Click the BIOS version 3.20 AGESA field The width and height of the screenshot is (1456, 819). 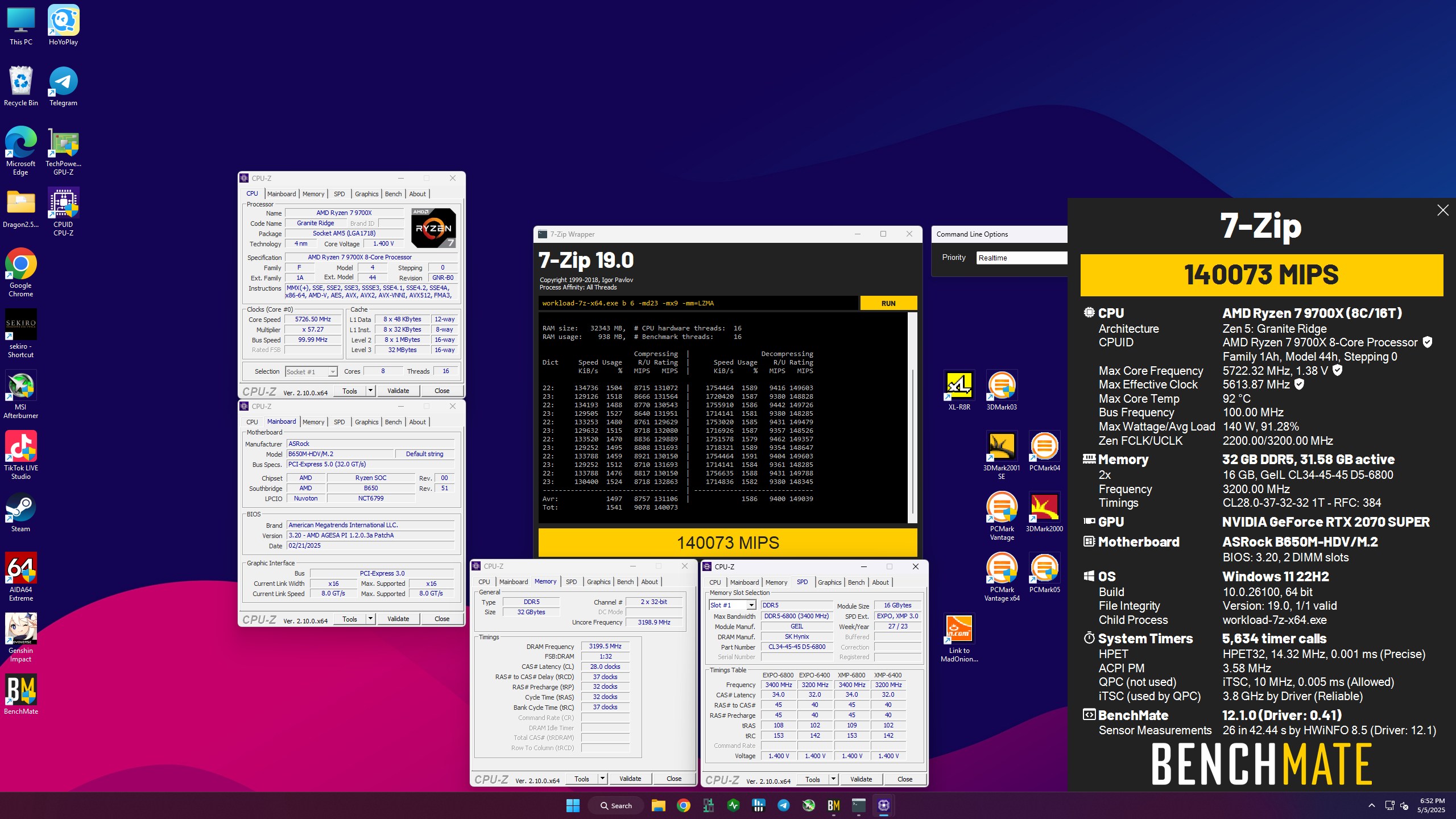(370, 535)
